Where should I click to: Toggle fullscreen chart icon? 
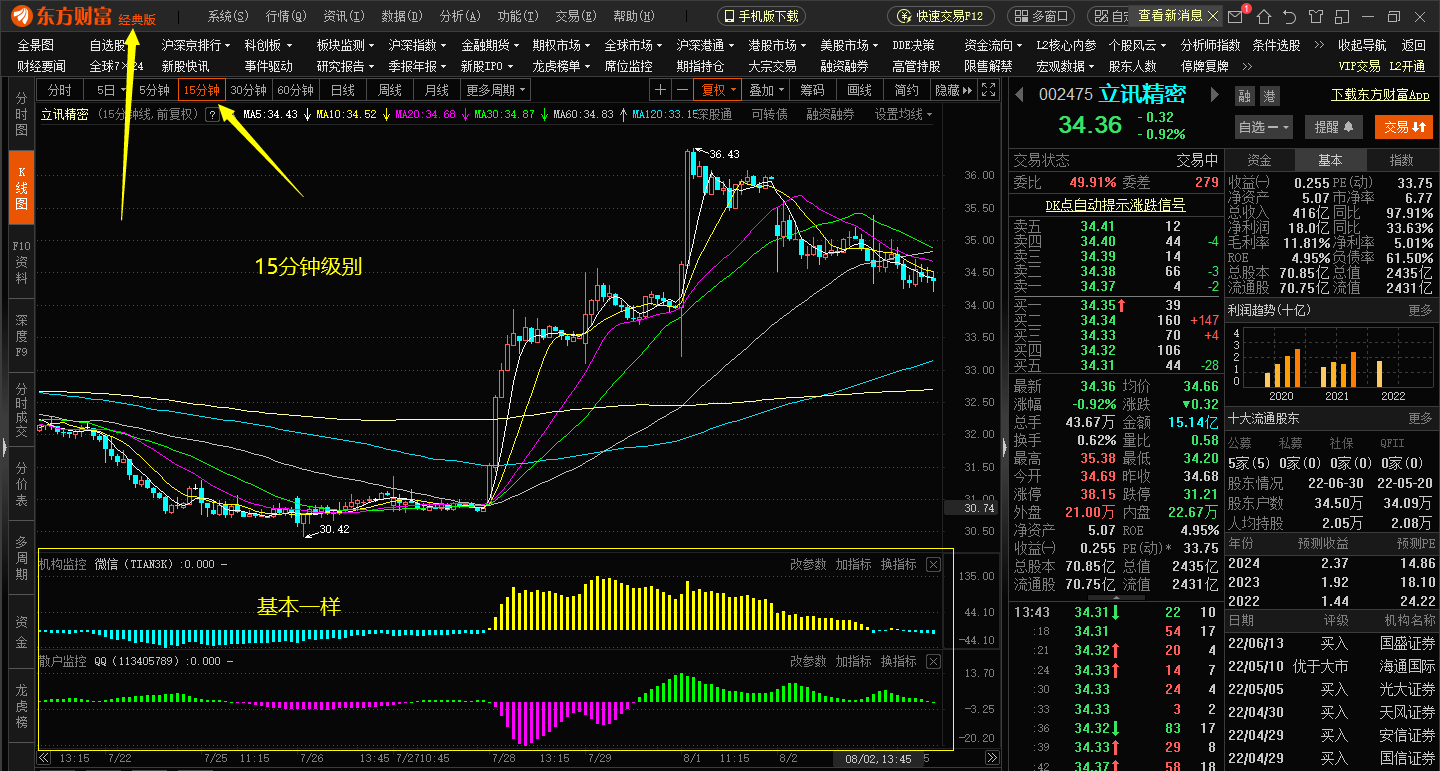click(988, 90)
